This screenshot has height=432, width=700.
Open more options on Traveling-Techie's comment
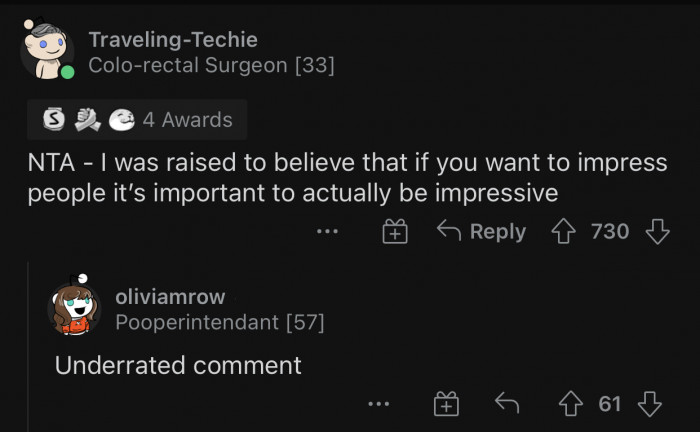tap(327, 232)
